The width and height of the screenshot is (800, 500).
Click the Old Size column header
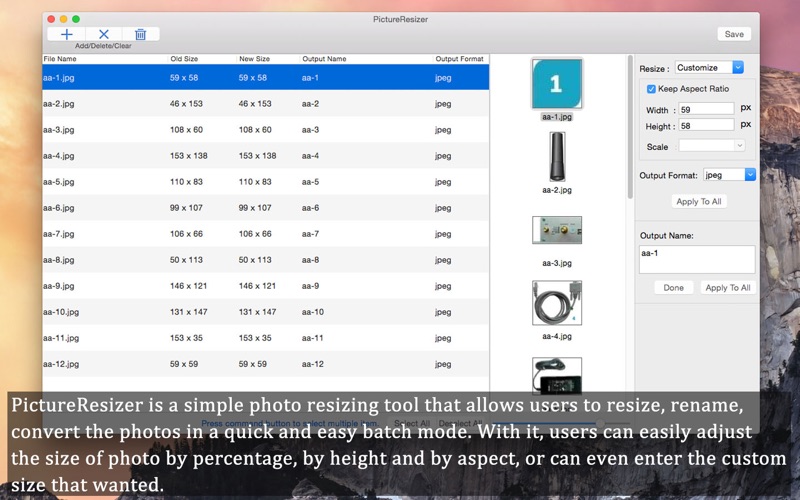tap(184, 59)
